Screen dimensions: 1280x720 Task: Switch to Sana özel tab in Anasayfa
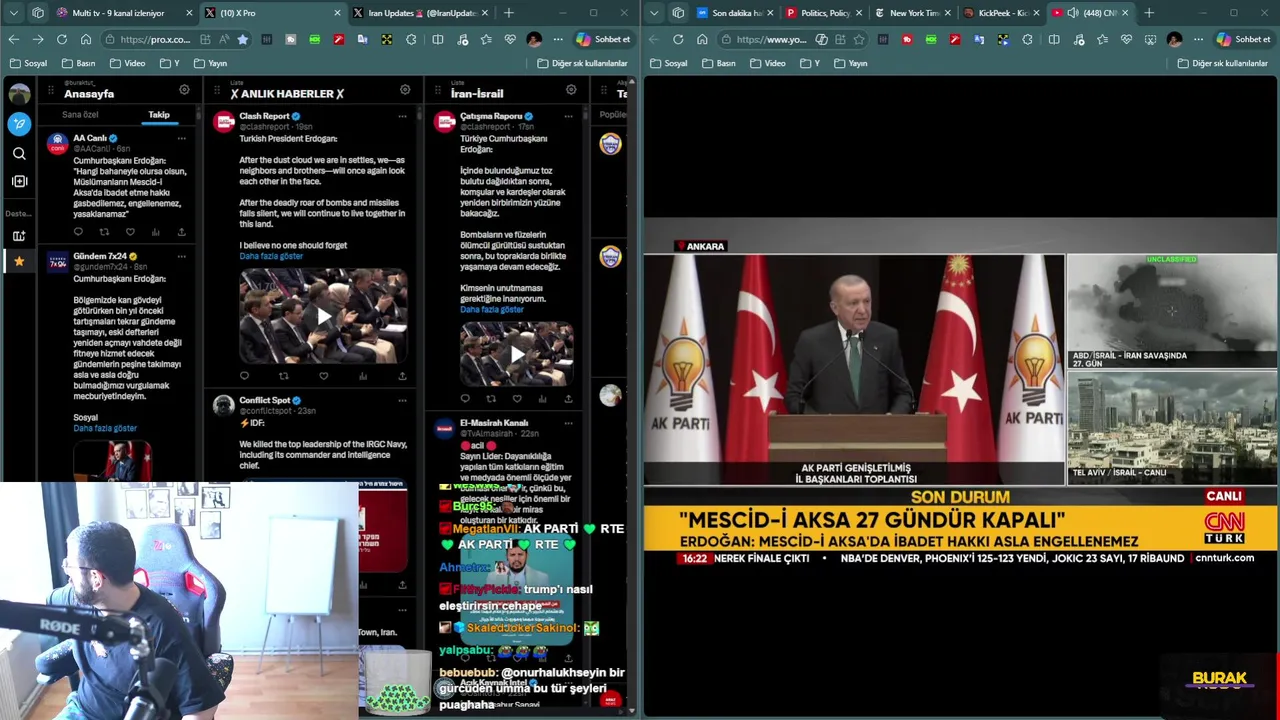(80, 115)
